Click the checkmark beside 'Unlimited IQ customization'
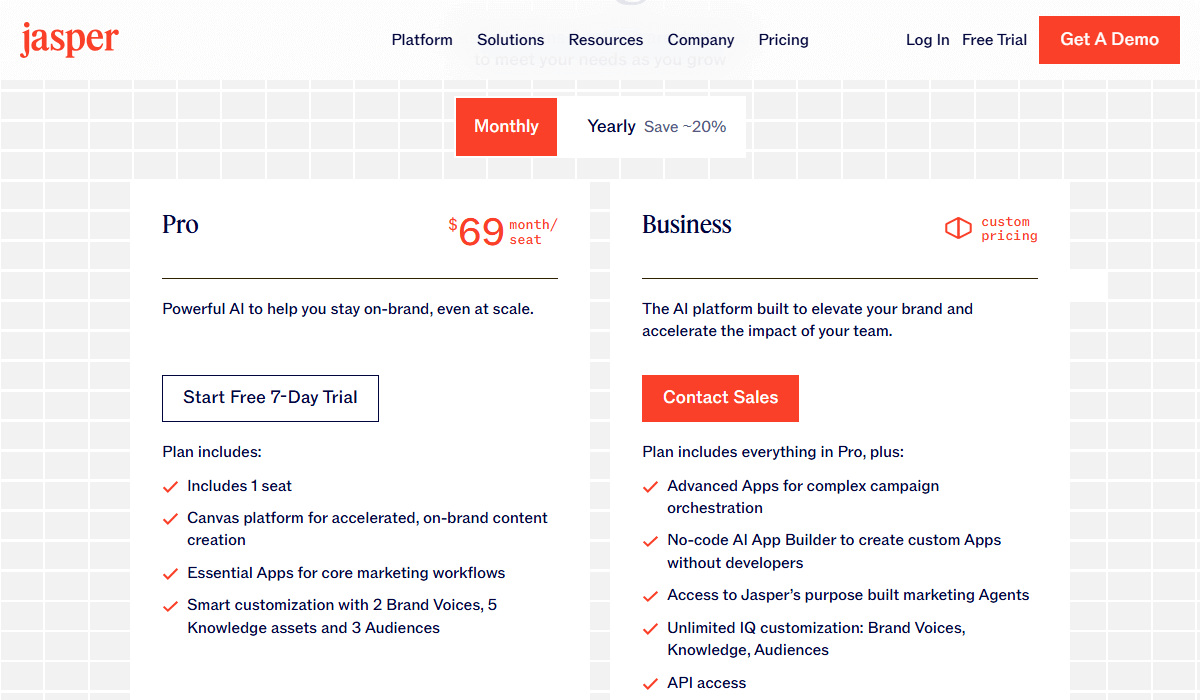 [x=650, y=629]
